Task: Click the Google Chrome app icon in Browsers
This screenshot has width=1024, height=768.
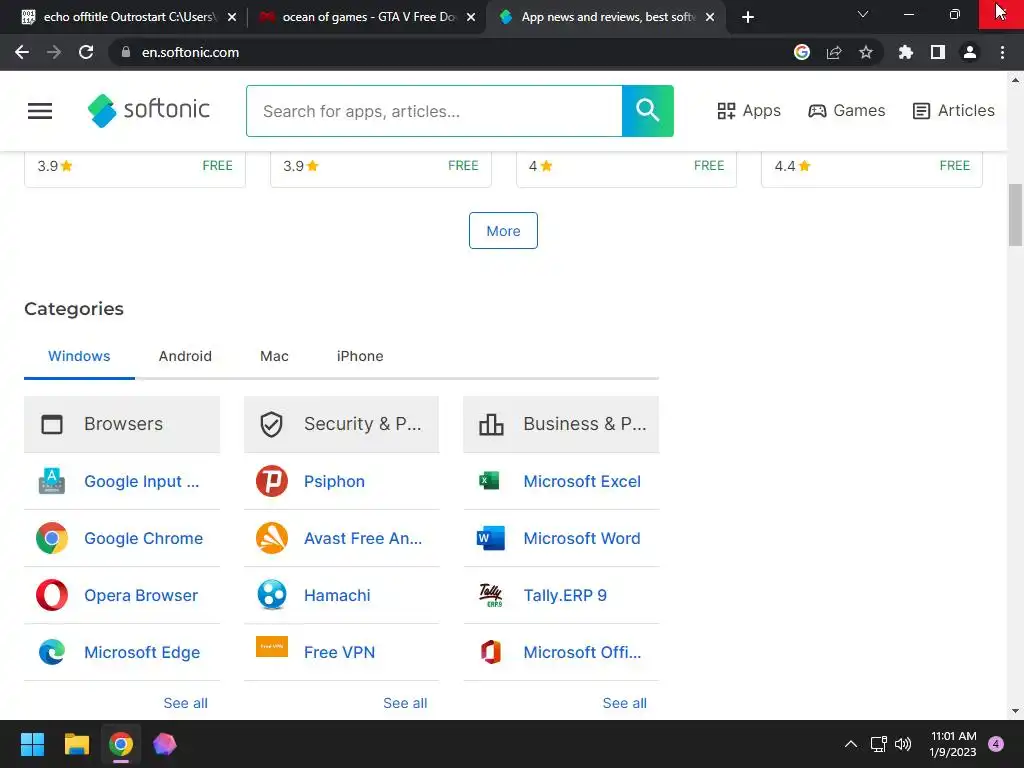Action: (x=52, y=538)
